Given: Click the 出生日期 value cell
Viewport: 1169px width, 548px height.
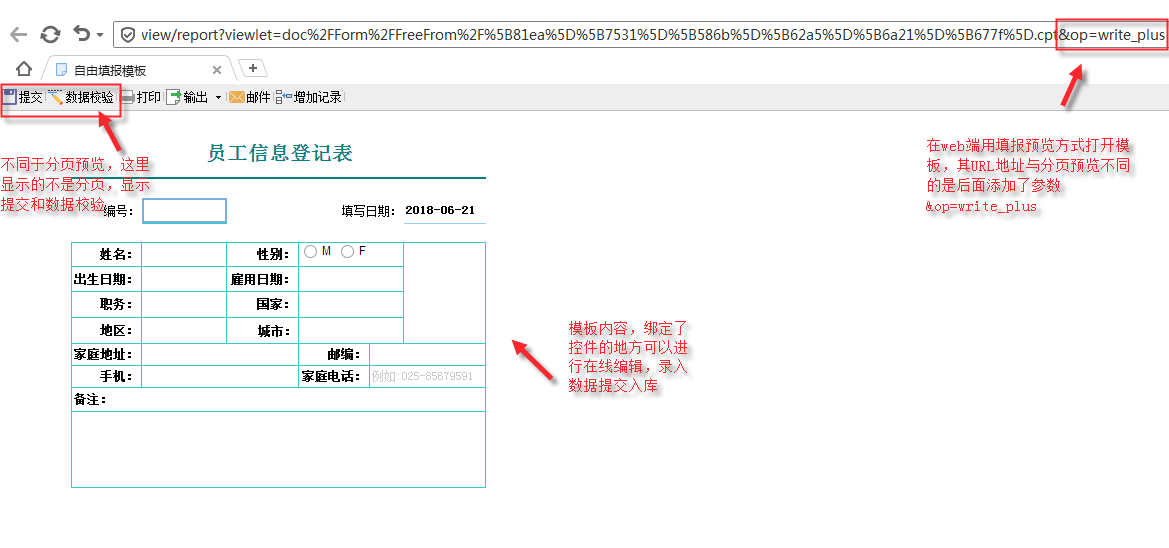Looking at the screenshot, I should coord(183,280).
